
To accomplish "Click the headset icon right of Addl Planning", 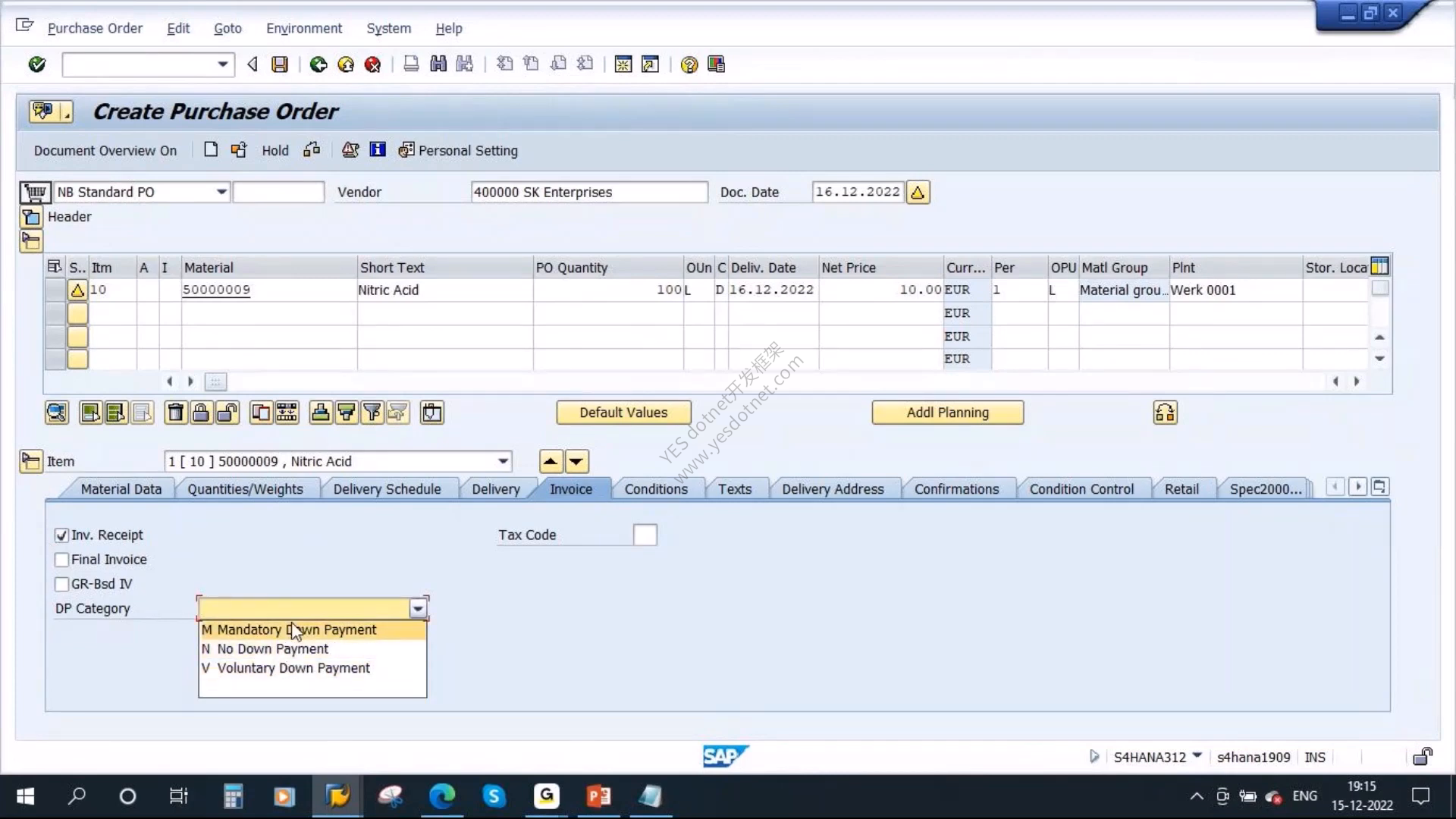I will 1165,413.
